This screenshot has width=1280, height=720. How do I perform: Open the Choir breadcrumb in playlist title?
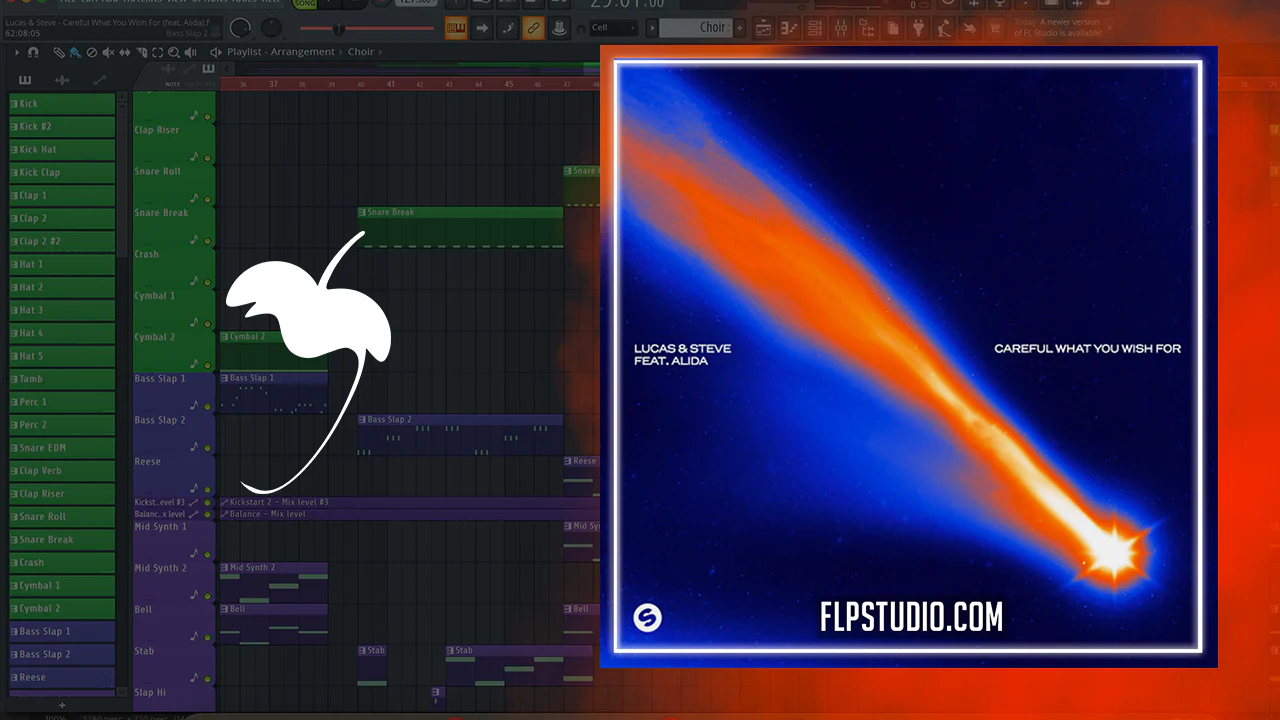(x=361, y=52)
